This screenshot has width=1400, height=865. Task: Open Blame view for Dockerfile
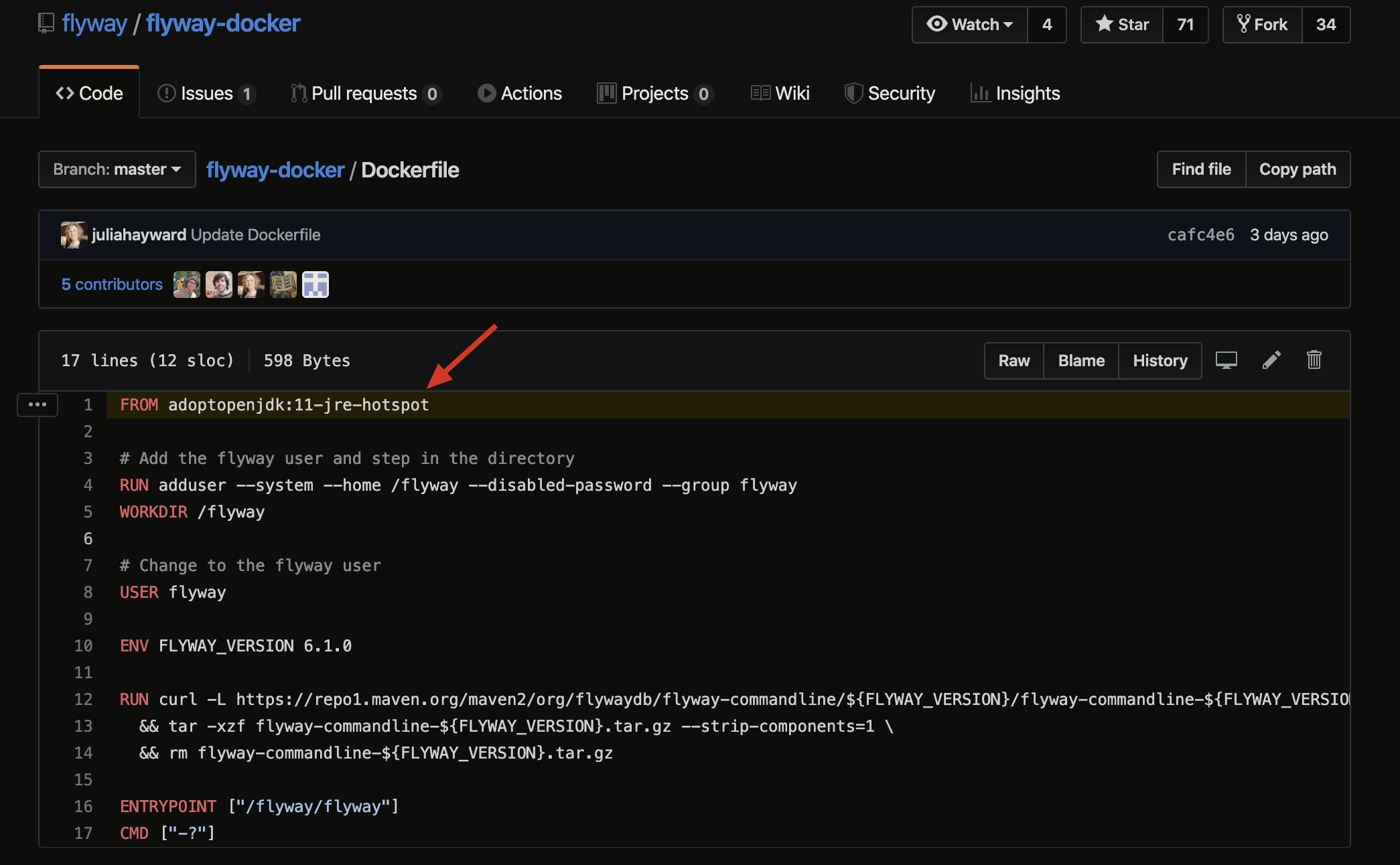[x=1080, y=361]
